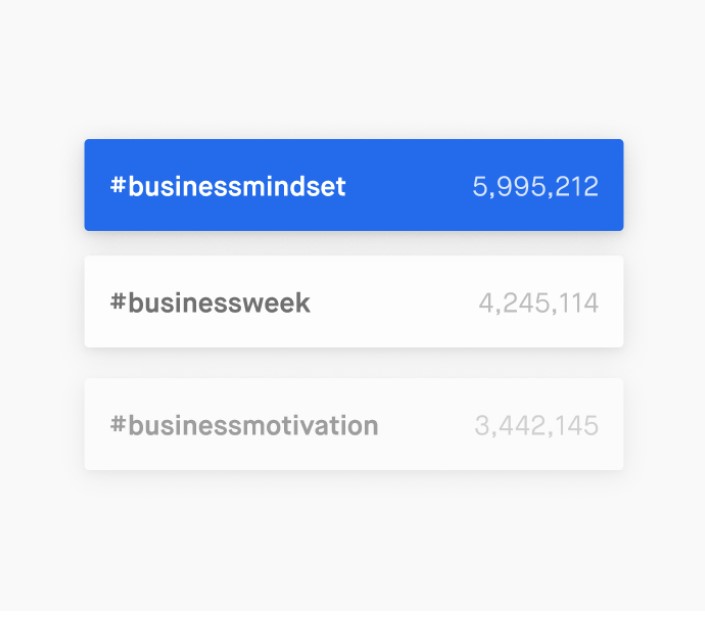Choose the hashtag with 3,442,145 posts

354,425
